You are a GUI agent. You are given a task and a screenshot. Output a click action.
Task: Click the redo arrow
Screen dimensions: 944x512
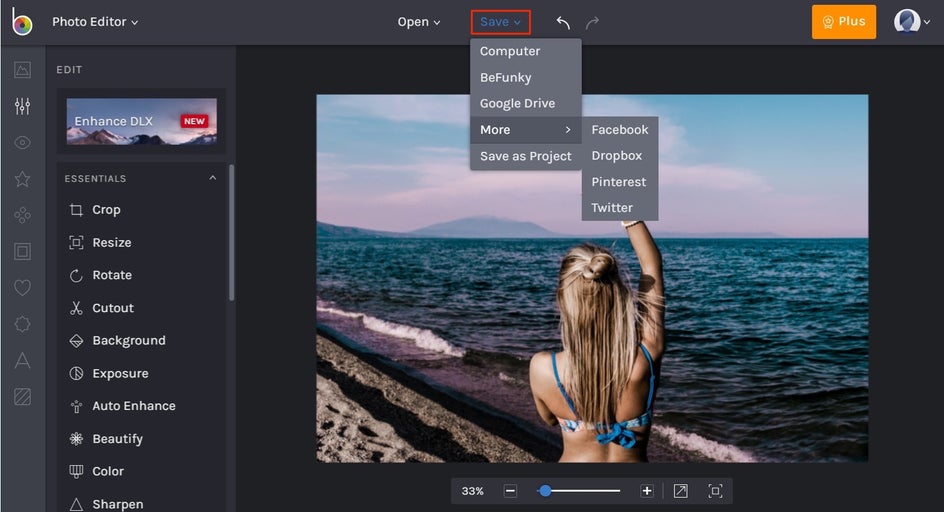click(592, 22)
